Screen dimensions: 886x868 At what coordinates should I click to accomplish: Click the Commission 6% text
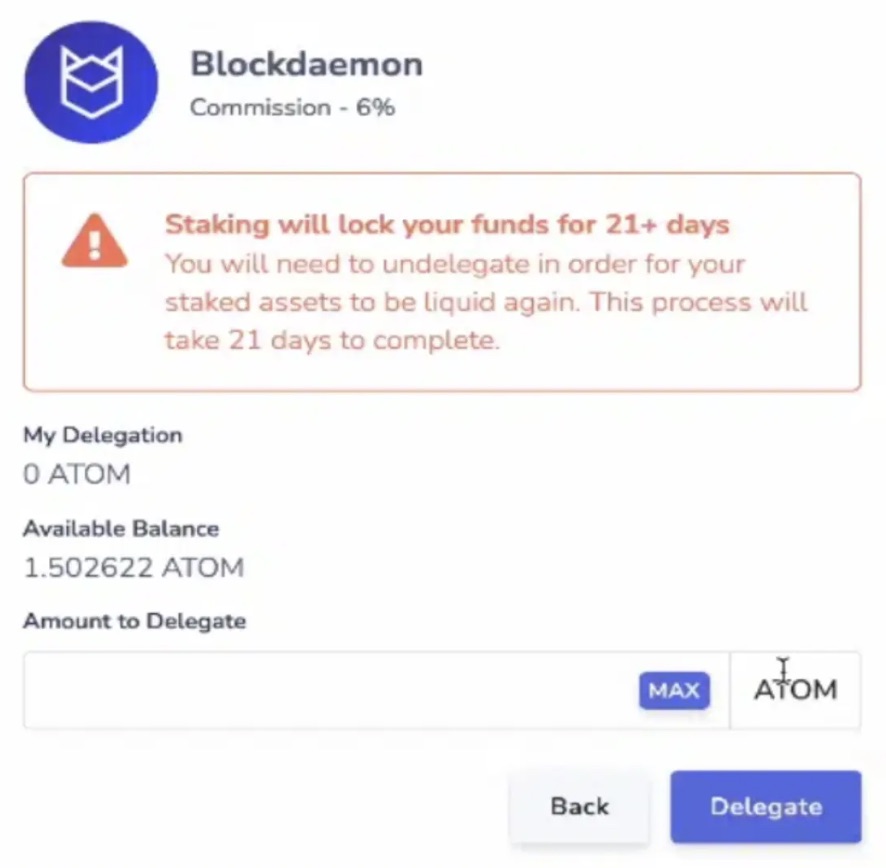292,108
